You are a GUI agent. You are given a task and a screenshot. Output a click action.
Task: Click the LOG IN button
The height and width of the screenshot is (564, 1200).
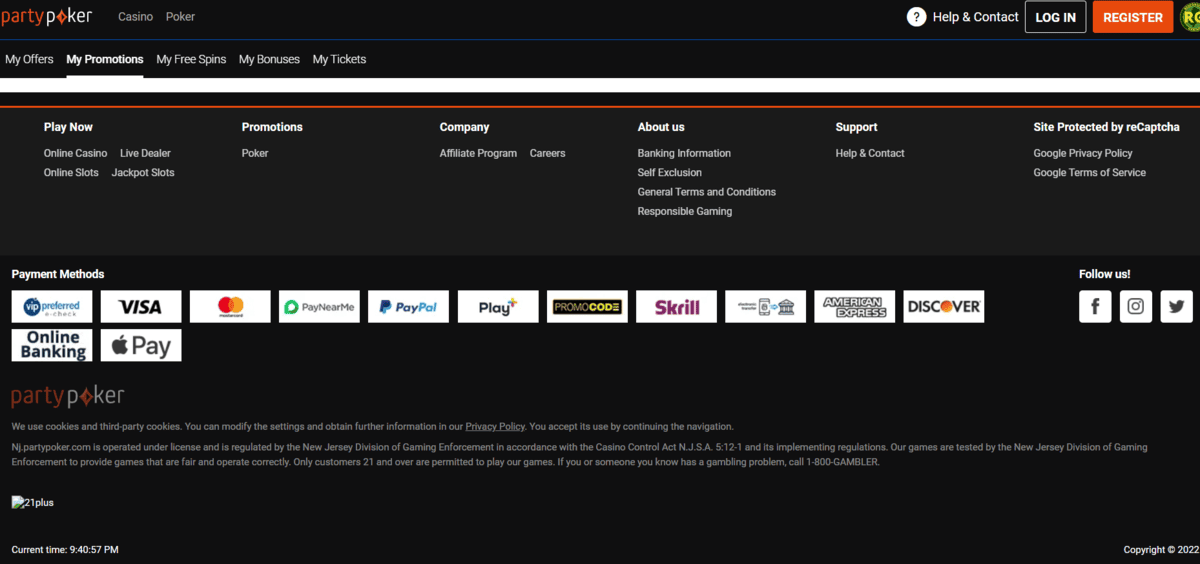tap(1056, 17)
